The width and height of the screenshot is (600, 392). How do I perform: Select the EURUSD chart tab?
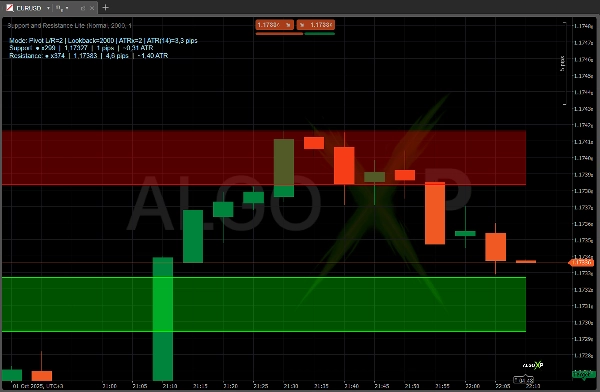(49, 8)
